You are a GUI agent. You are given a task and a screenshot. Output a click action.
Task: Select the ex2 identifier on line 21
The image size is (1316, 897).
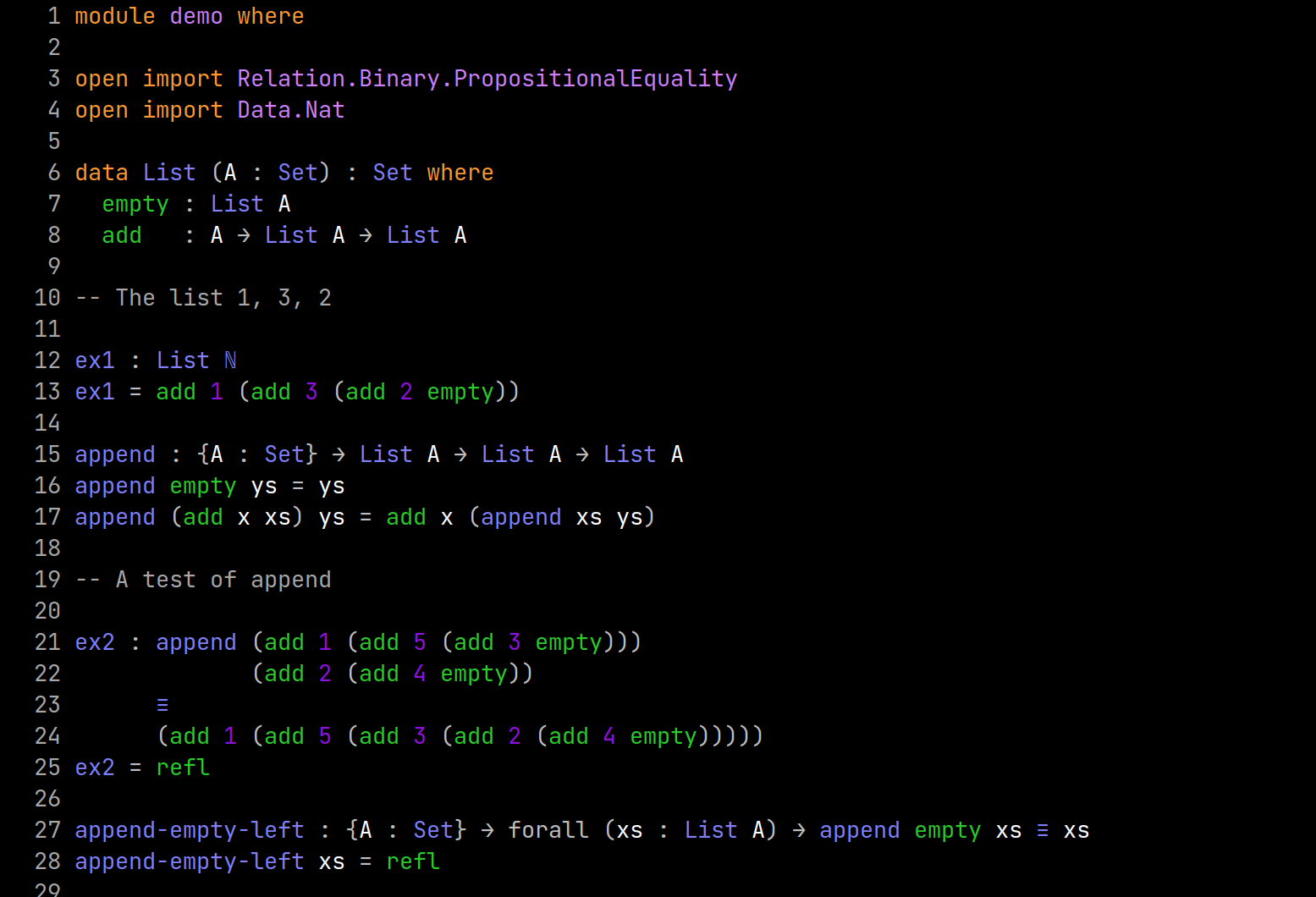coord(94,641)
